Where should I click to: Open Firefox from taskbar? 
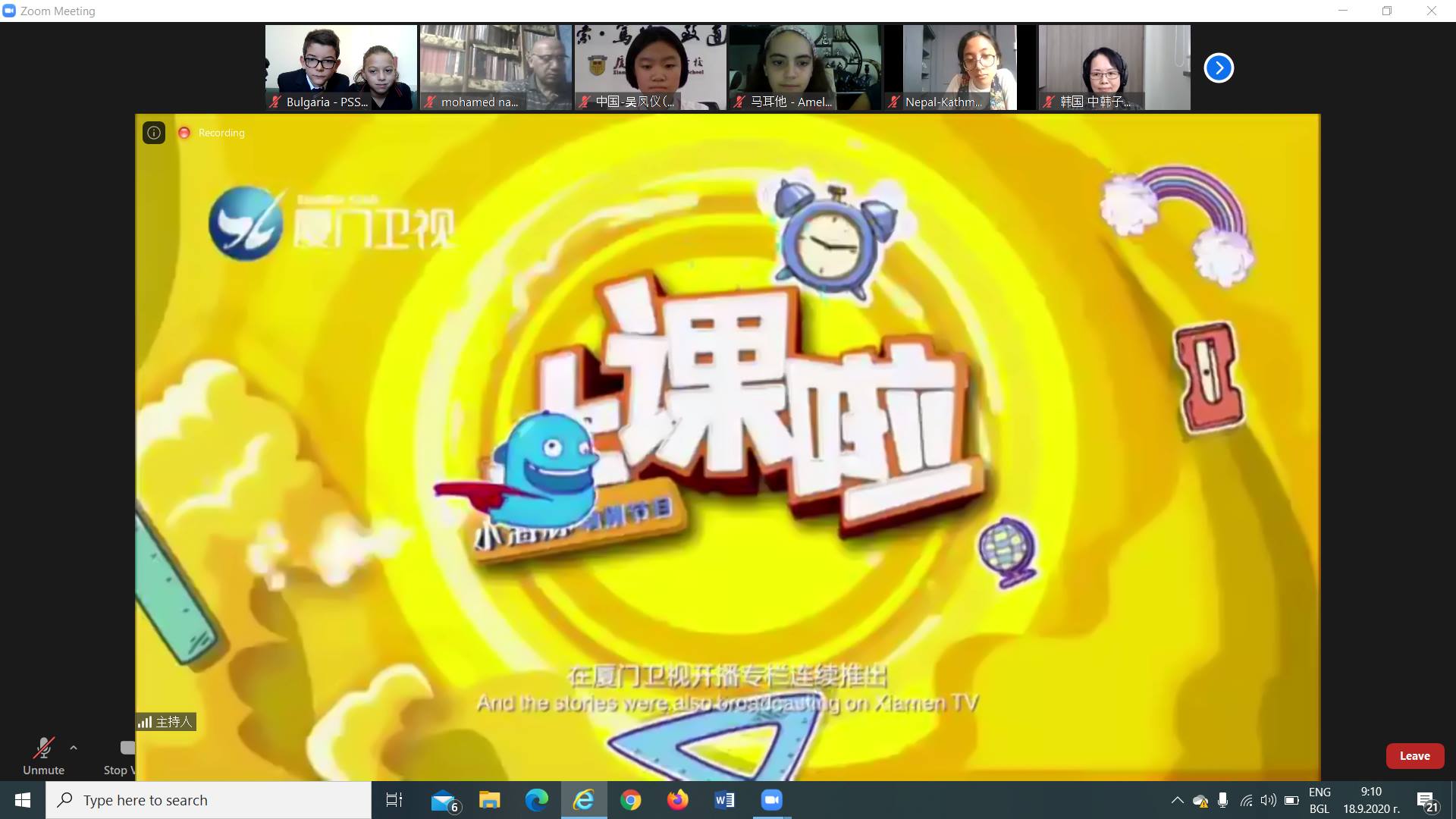[x=678, y=800]
